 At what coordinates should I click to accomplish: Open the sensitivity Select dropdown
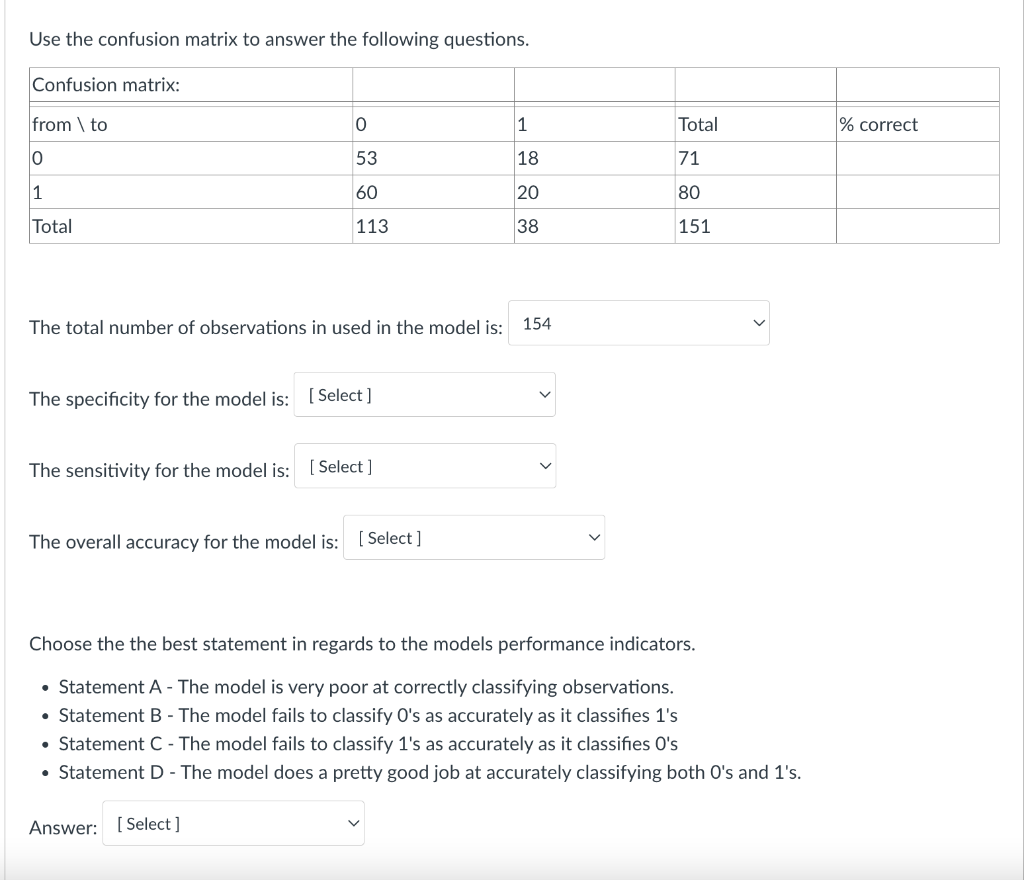(424, 465)
